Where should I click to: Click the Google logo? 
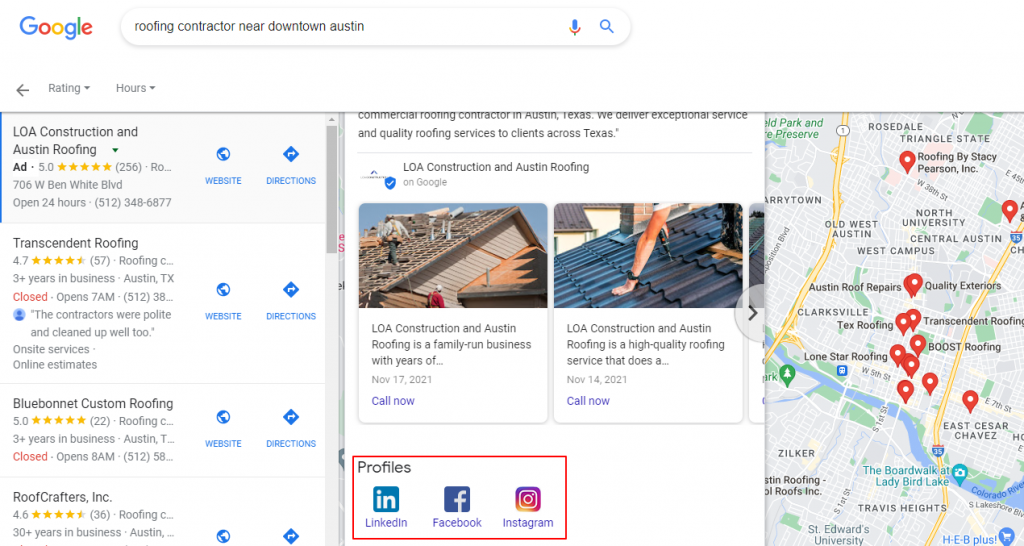pyautogui.click(x=56, y=27)
